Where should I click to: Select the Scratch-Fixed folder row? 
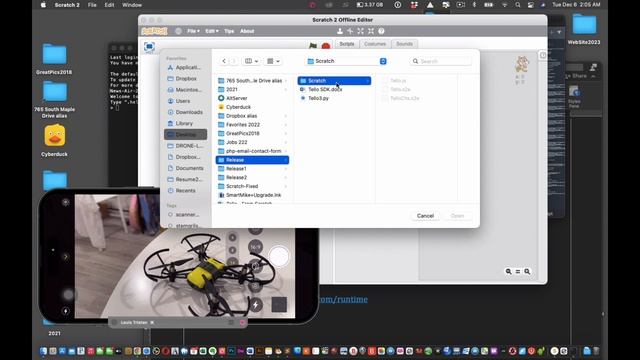252,186
